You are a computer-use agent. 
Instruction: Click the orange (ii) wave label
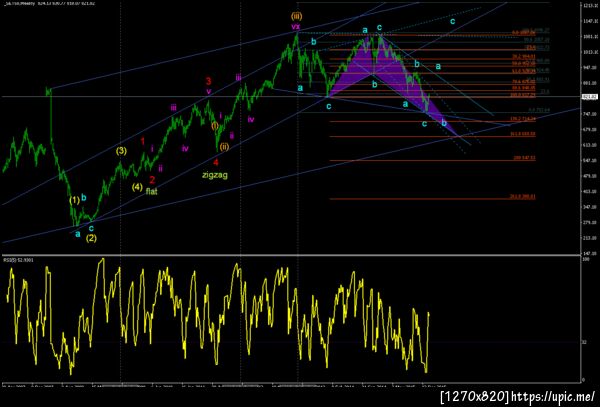pos(224,147)
